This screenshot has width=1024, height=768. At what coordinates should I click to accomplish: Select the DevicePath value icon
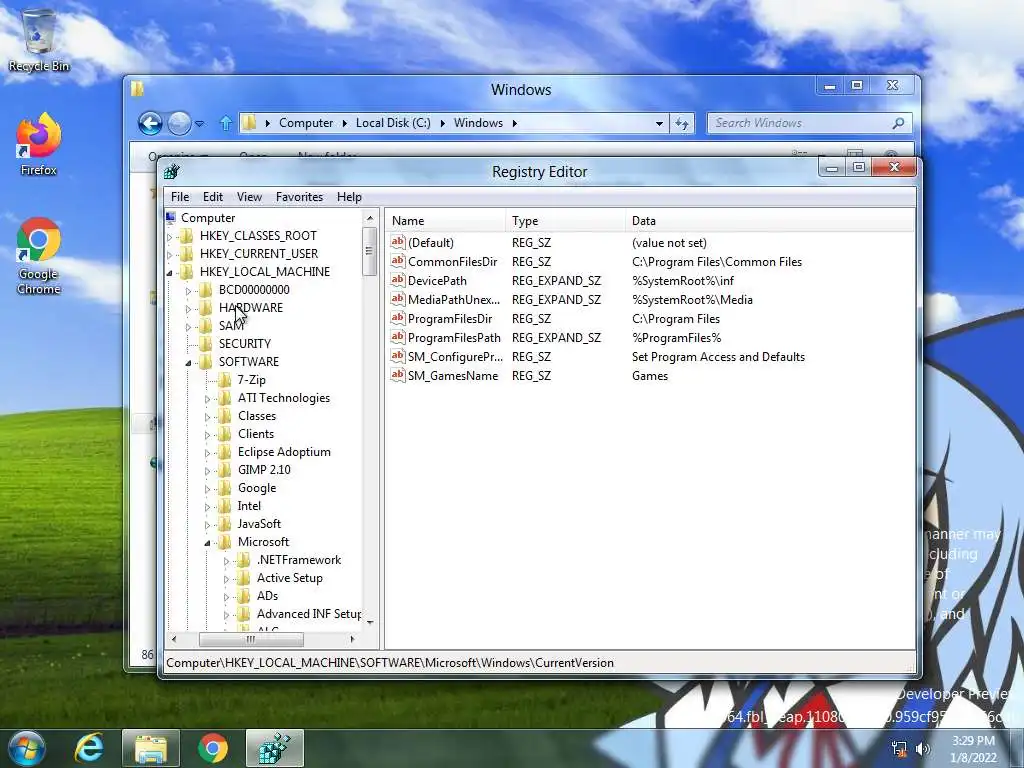point(398,280)
